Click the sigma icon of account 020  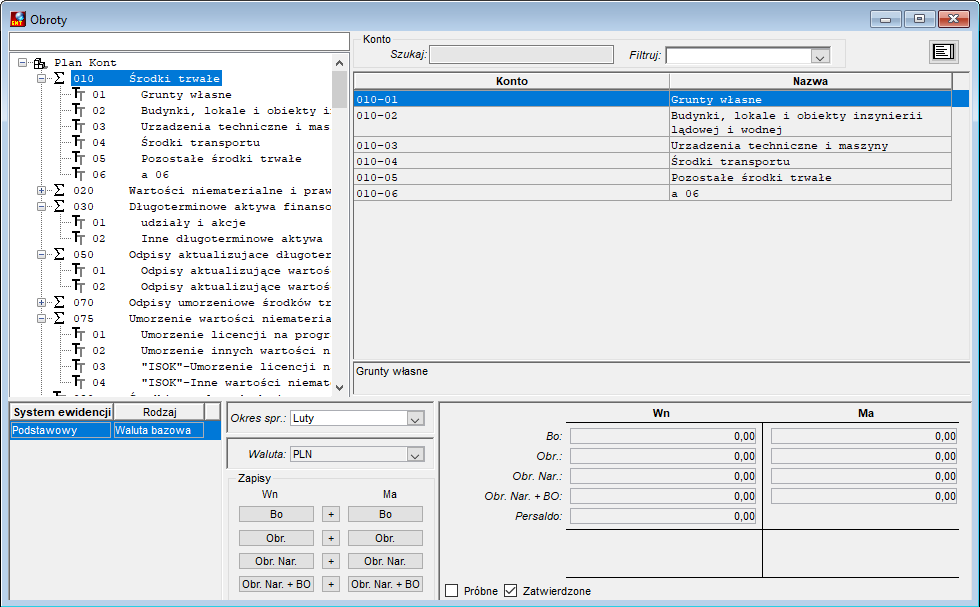tap(59, 190)
